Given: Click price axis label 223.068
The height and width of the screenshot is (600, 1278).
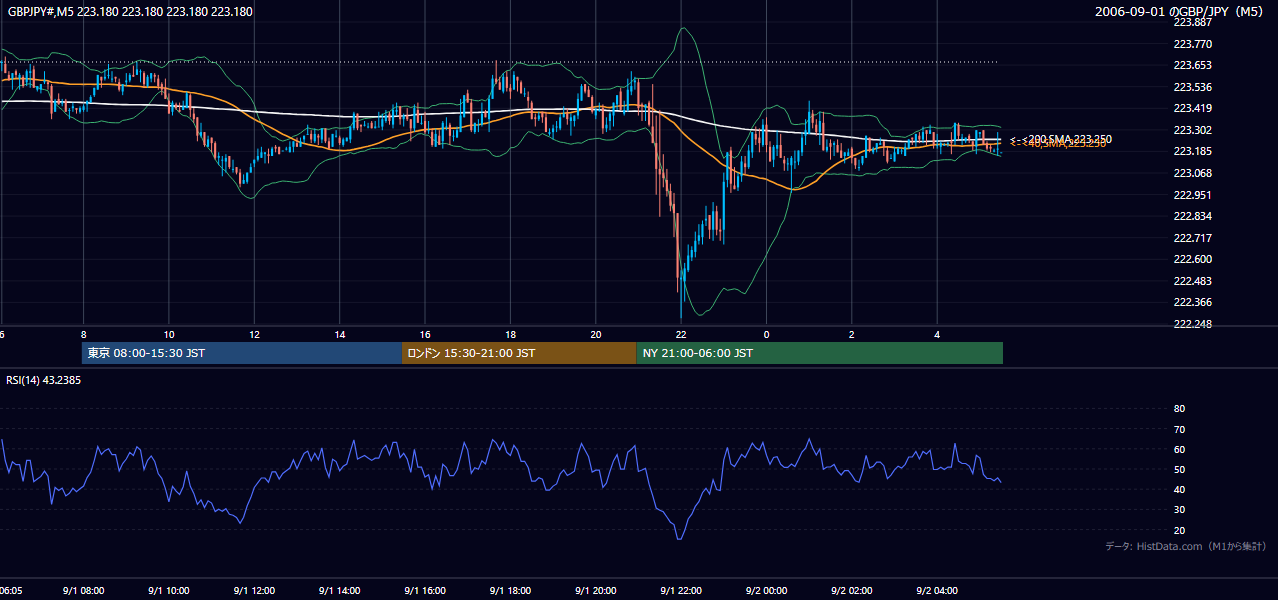Looking at the screenshot, I should coord(1192,173).
